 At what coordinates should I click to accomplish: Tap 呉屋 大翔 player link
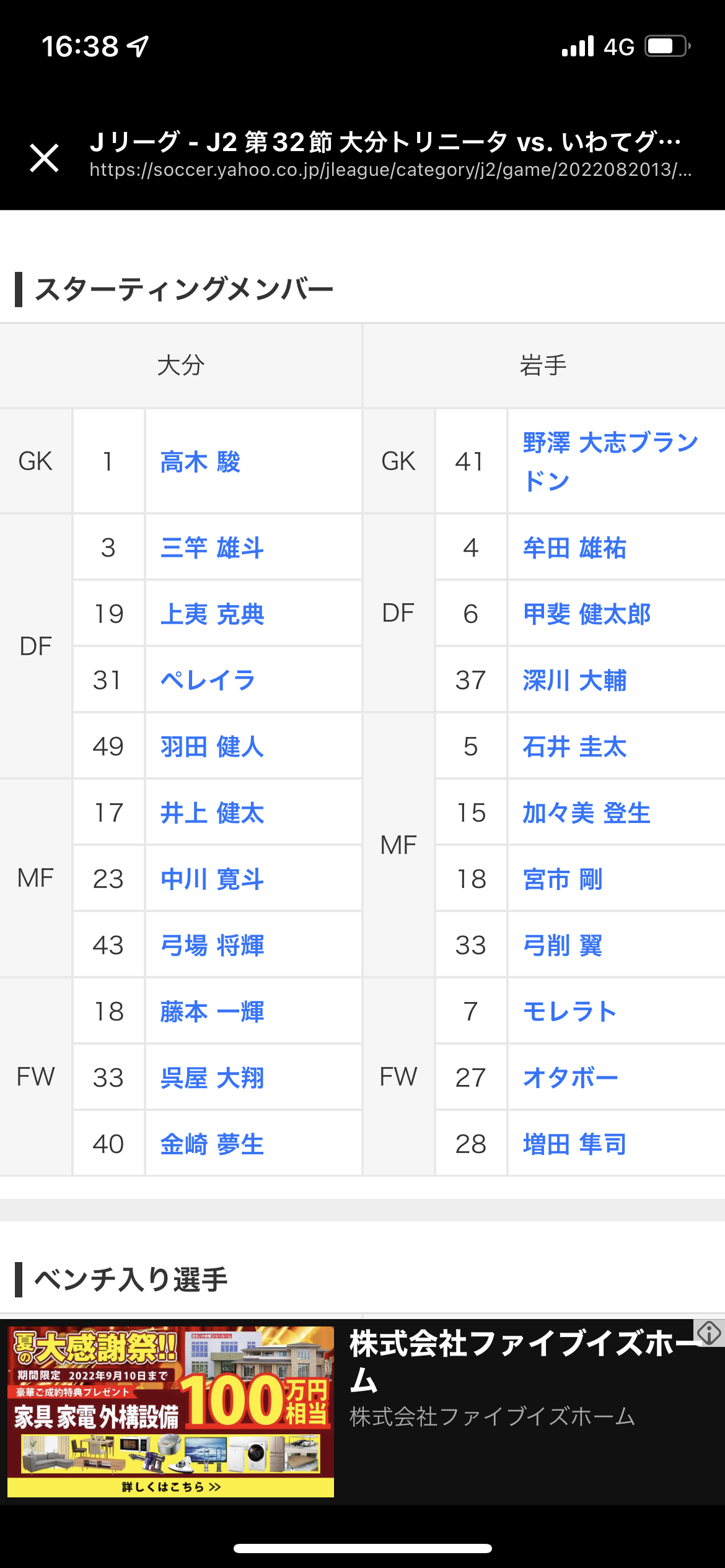[x=212, y=1078]
